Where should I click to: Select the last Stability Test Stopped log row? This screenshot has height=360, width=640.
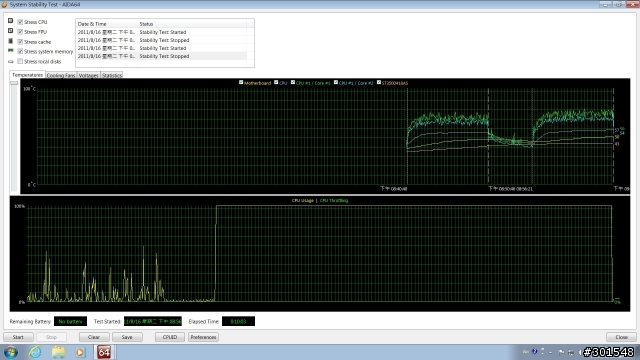[162, 56]
